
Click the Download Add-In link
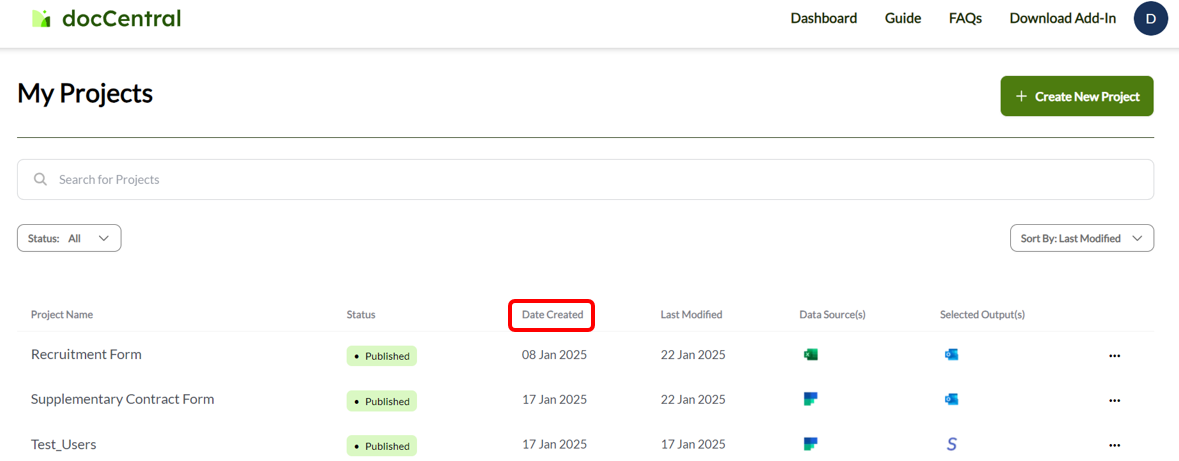[x=1062, y=18]
